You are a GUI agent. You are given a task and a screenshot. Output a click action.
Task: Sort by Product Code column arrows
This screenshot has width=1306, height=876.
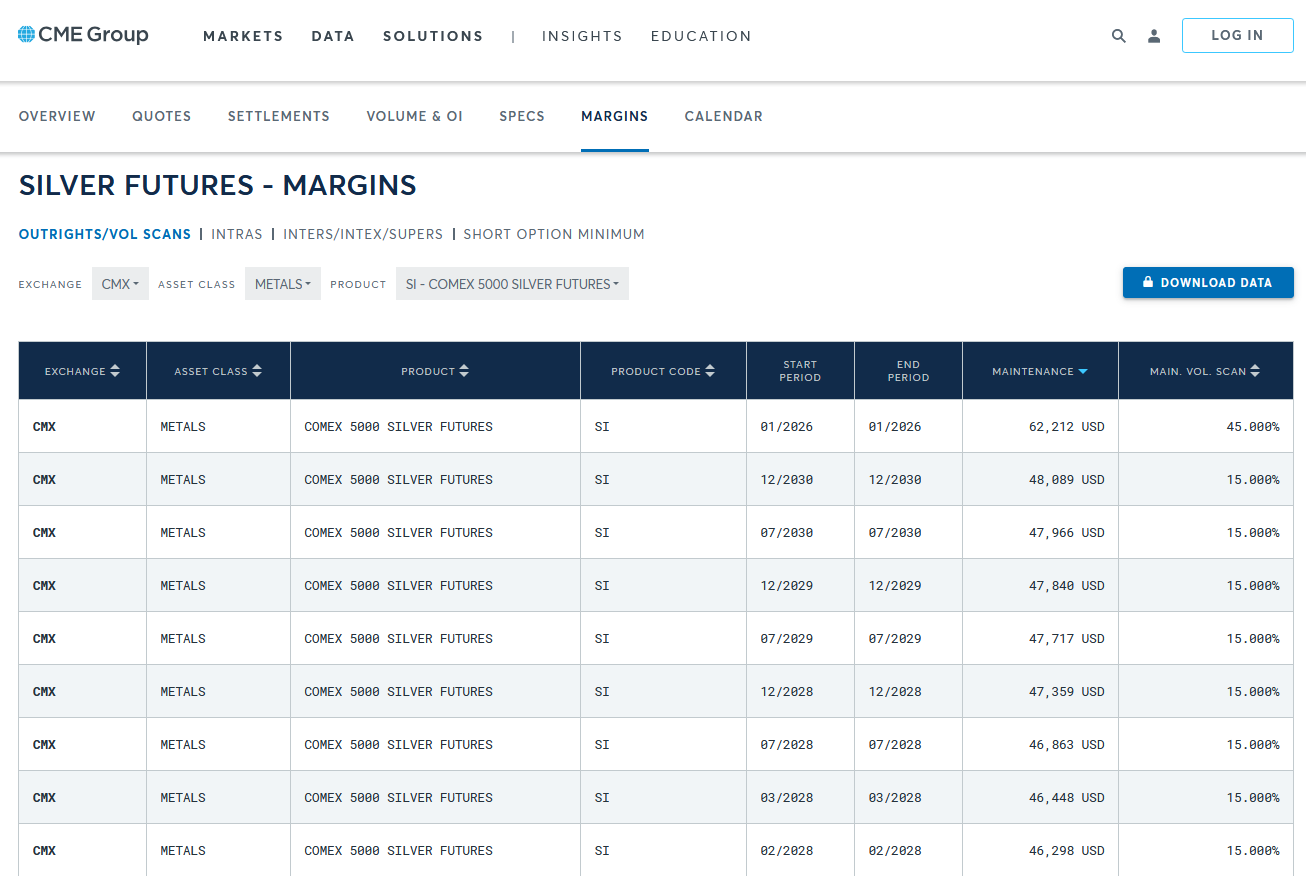(x=710, y=371)
